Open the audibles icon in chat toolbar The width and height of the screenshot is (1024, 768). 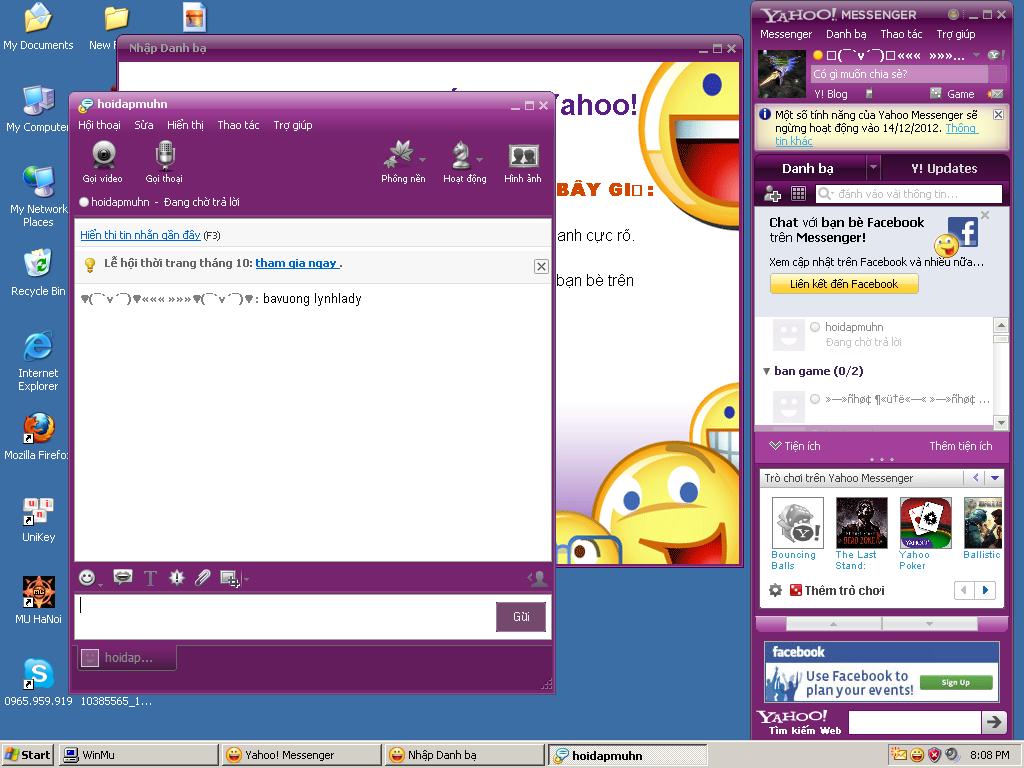click(122, 577)
